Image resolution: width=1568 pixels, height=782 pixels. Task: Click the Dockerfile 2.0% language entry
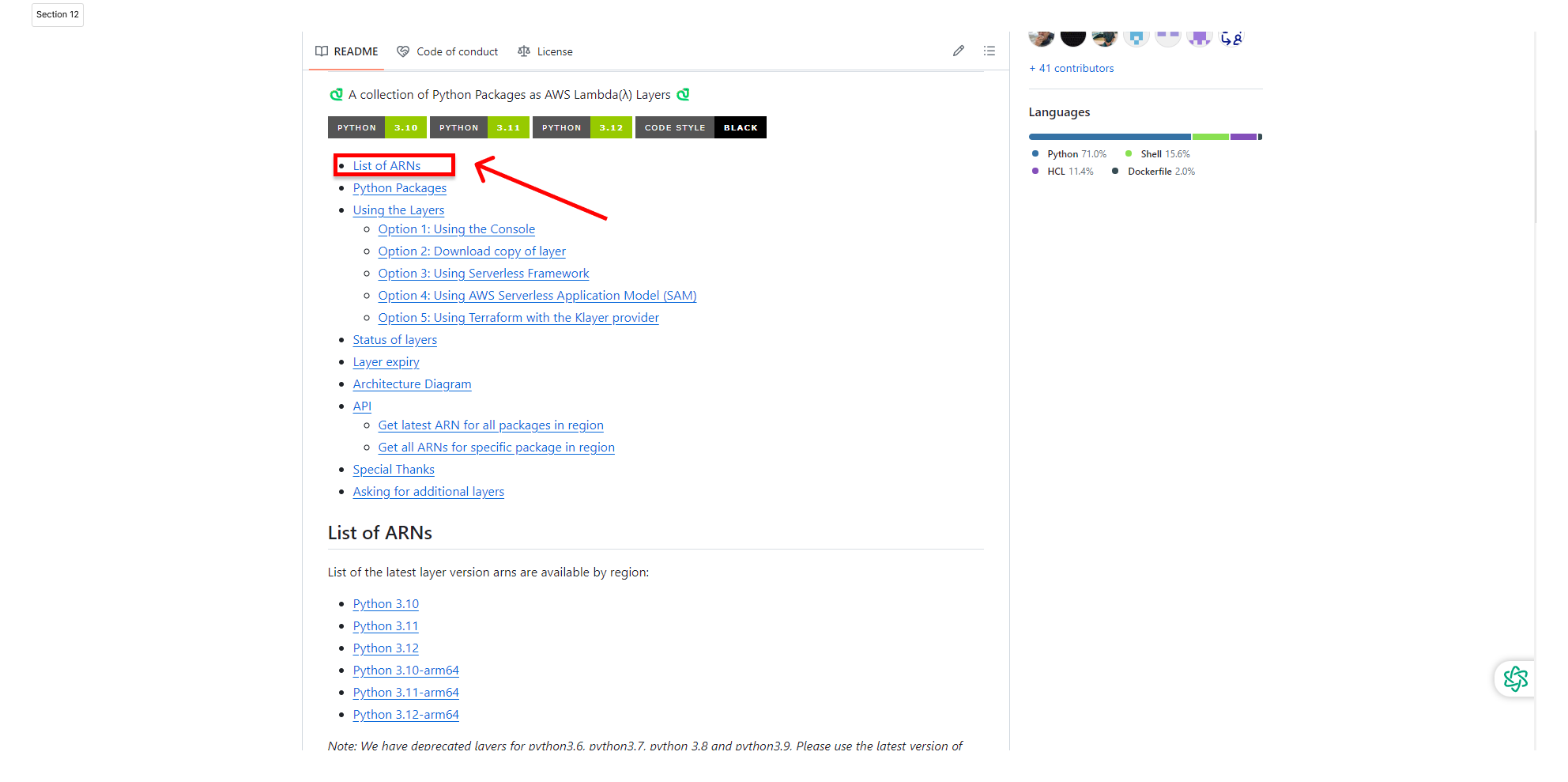1154,172
